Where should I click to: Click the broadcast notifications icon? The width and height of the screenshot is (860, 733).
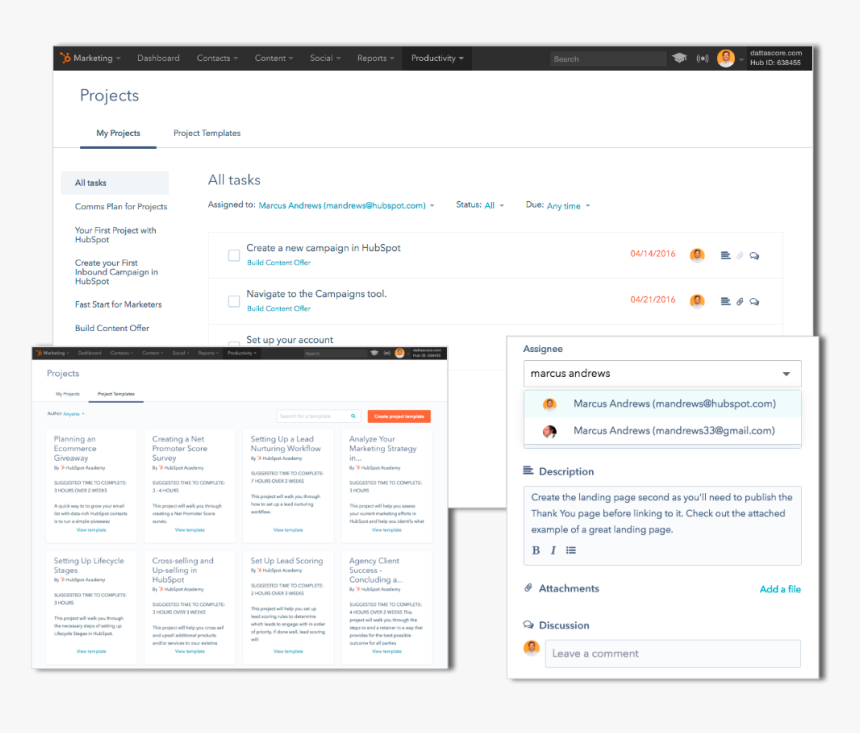coord(703,58)
